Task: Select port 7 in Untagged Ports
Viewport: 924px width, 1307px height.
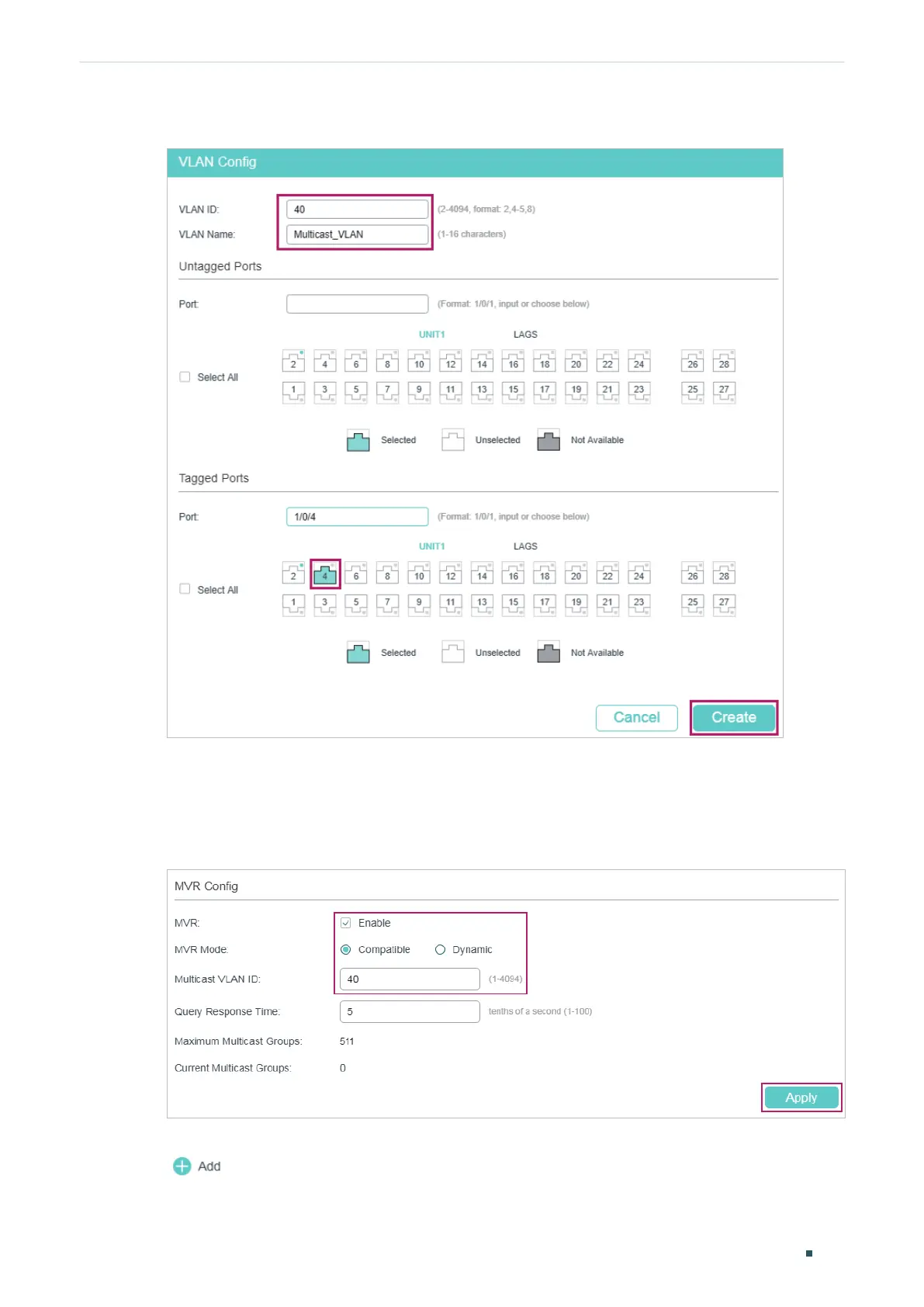Action: coord(388,392)
